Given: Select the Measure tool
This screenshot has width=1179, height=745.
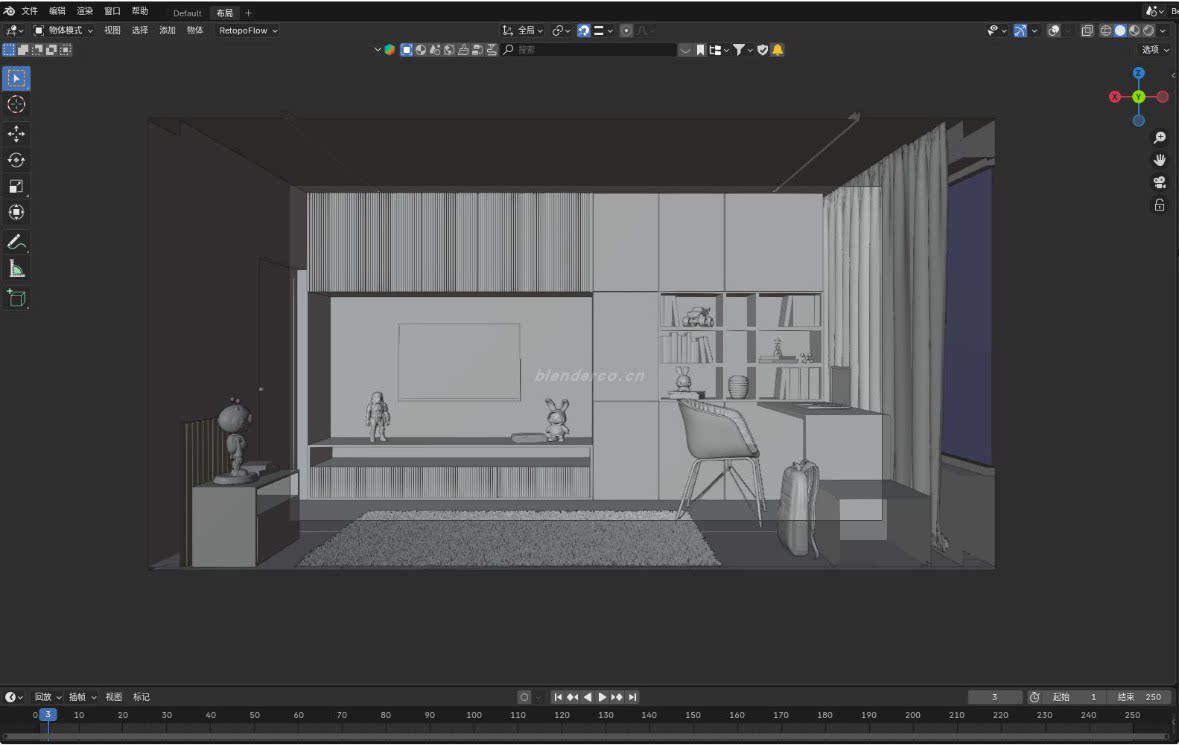Looking at the screenshot, I should (x=16, y=269).
